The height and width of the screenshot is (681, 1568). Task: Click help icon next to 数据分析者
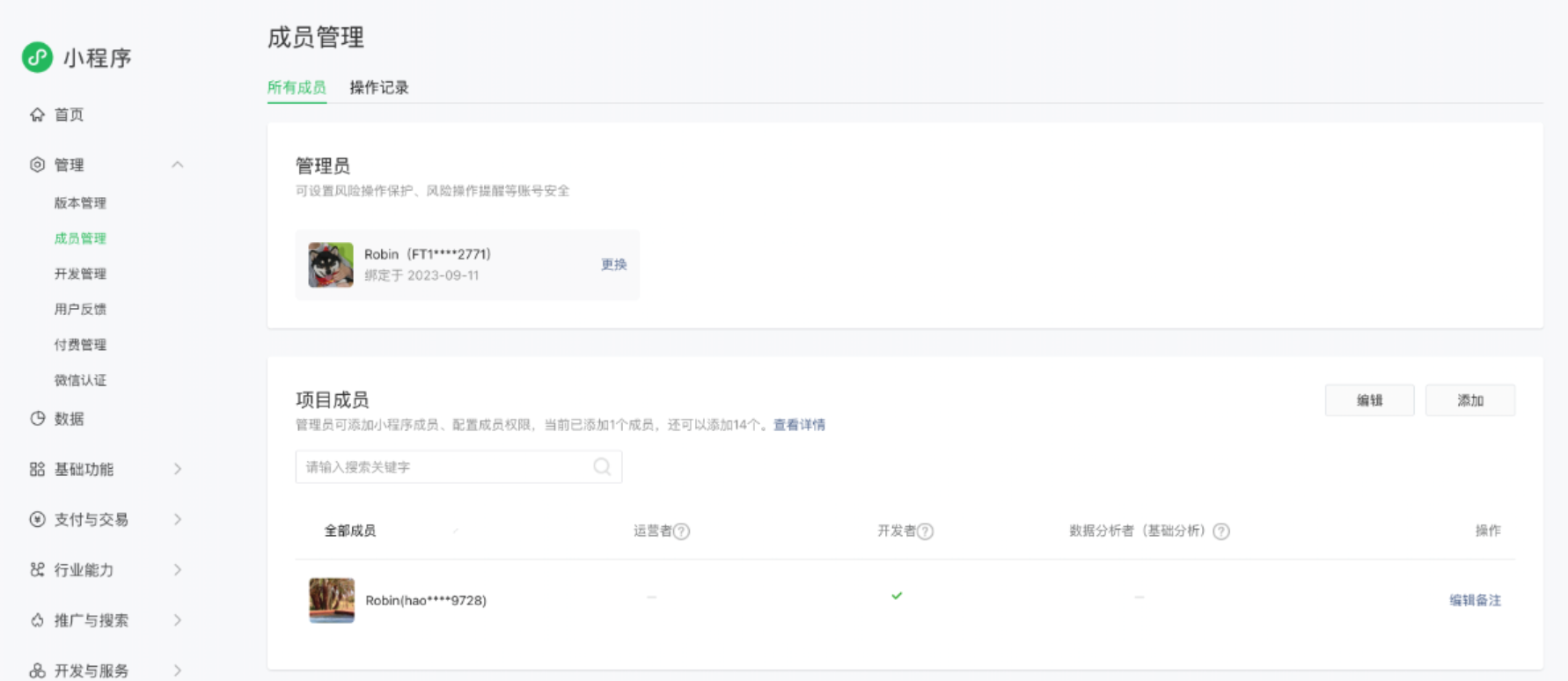point(1221,531)
